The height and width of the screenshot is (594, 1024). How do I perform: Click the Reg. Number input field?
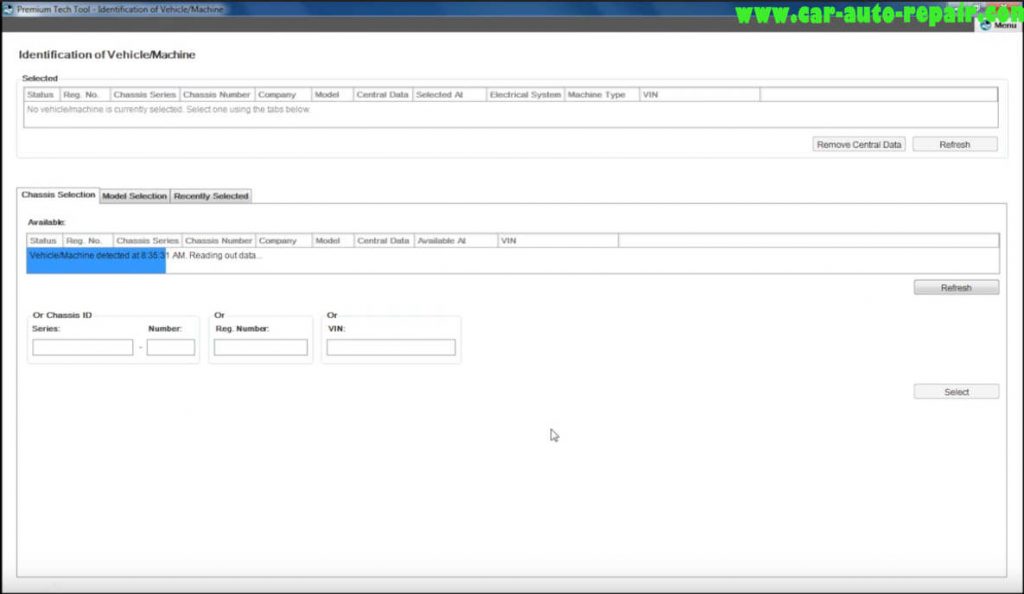(x=260, y=347)
